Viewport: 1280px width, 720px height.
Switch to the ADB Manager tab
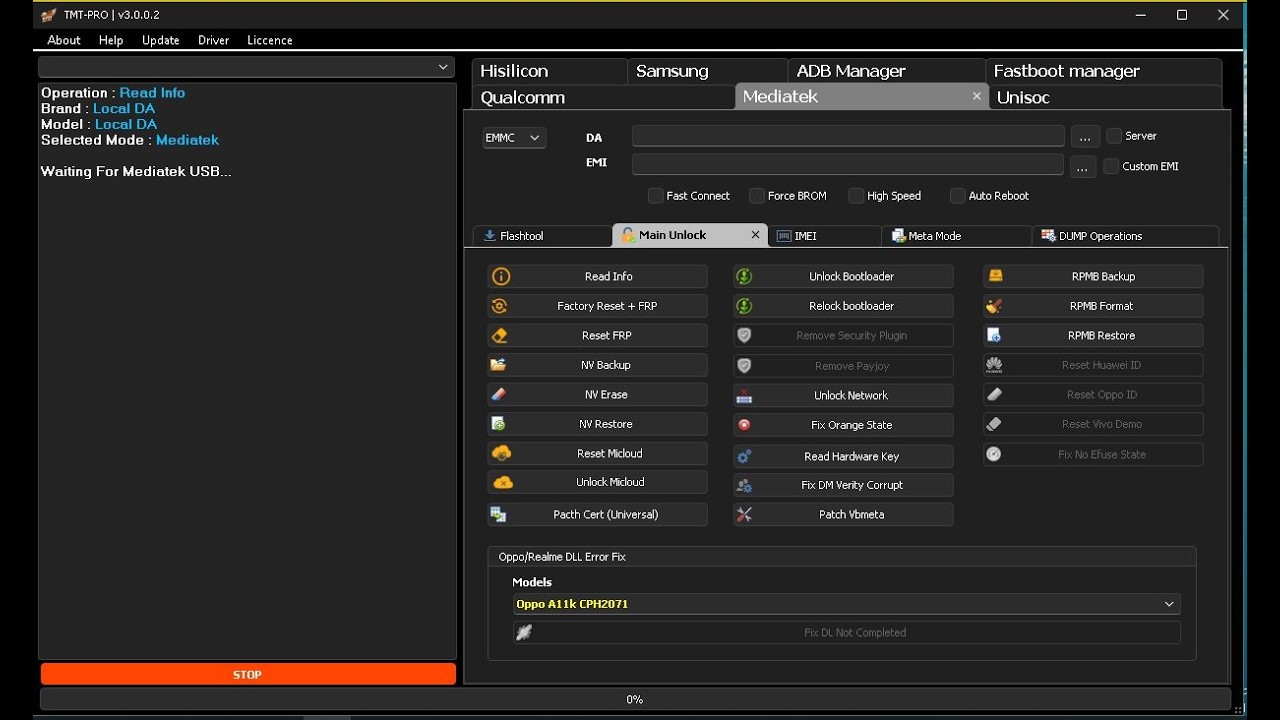tap(886, 71)
